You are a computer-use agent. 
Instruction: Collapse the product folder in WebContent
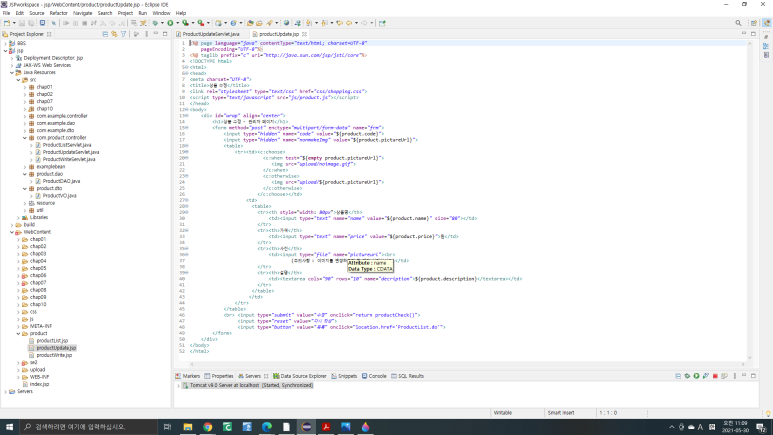click(x=18, y=333)
